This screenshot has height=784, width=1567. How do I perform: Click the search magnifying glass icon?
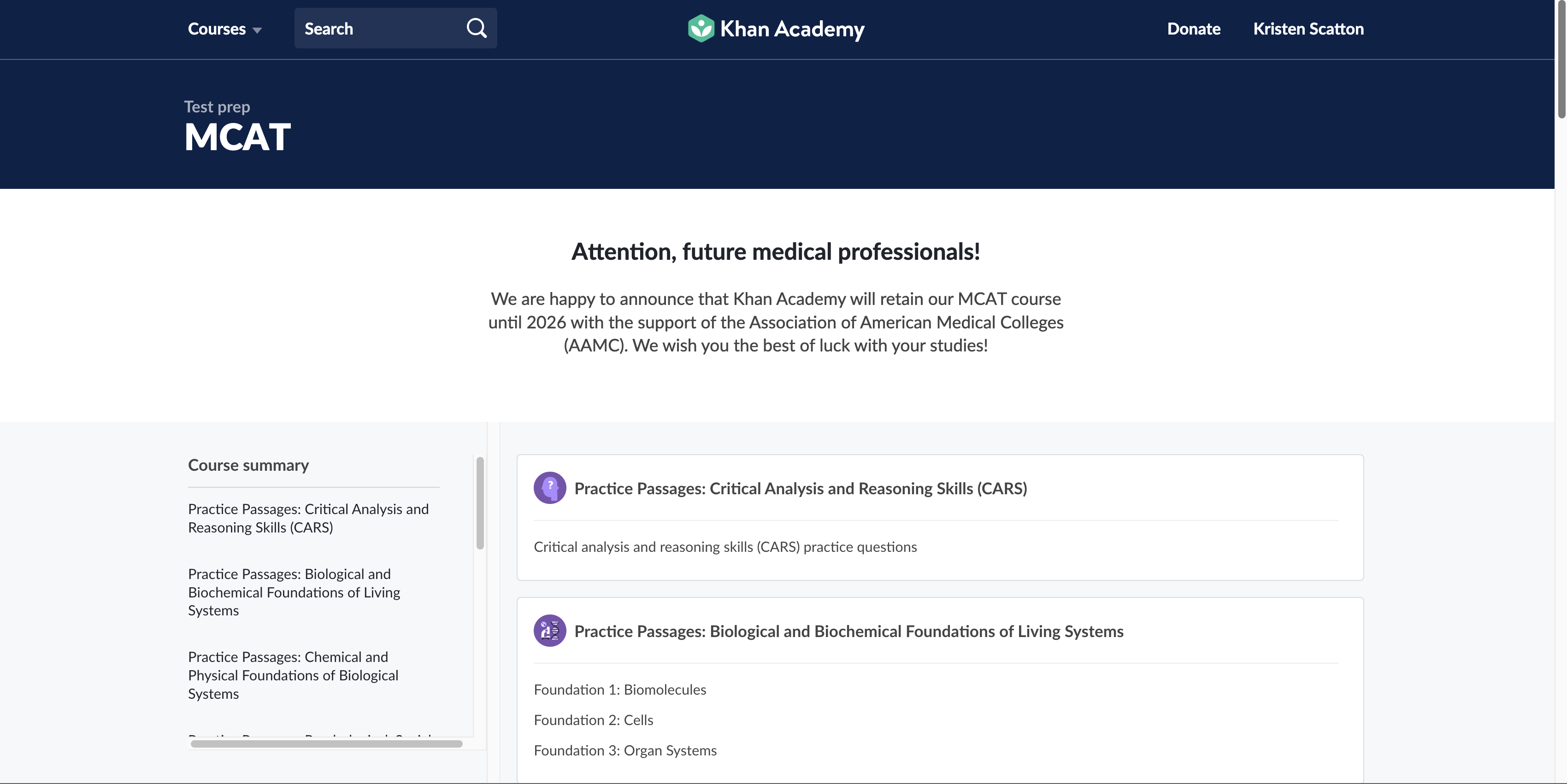pos(476,28)
